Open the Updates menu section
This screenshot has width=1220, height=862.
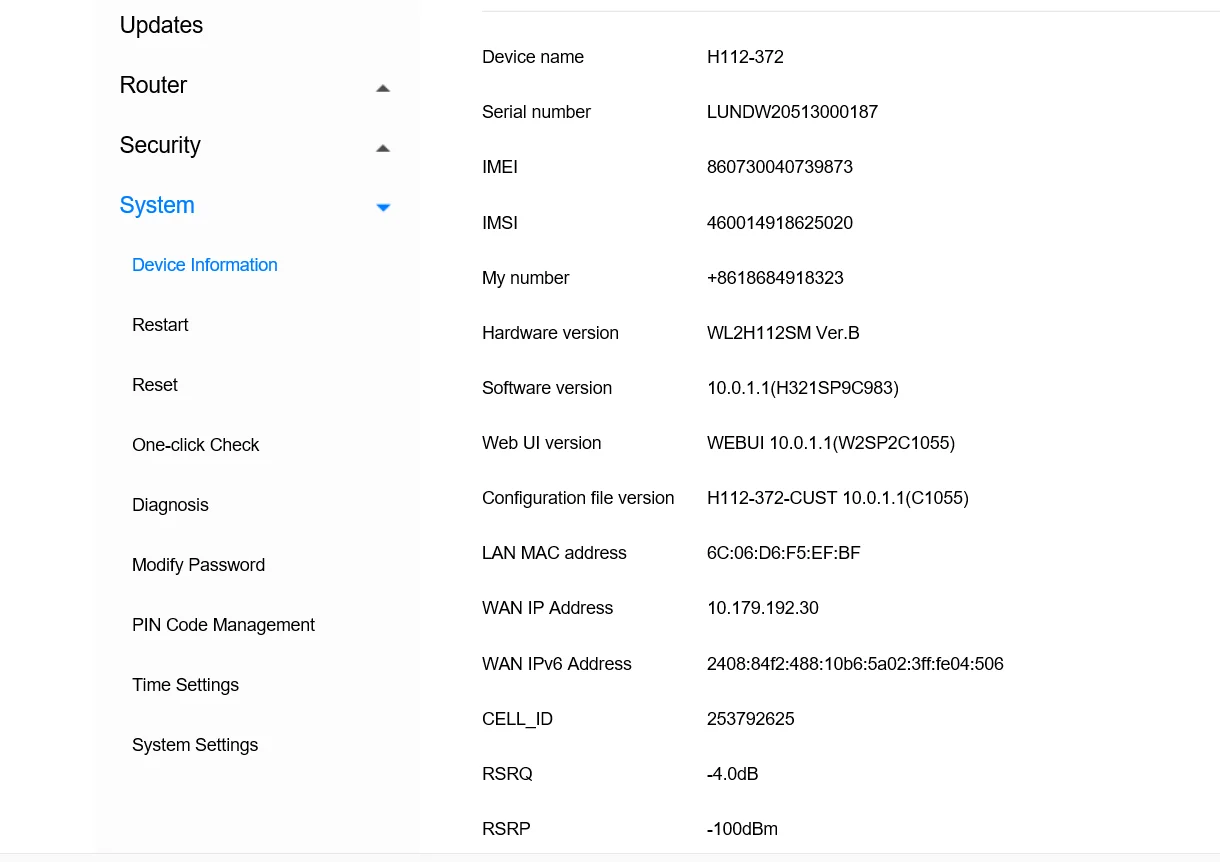[161, 25]
